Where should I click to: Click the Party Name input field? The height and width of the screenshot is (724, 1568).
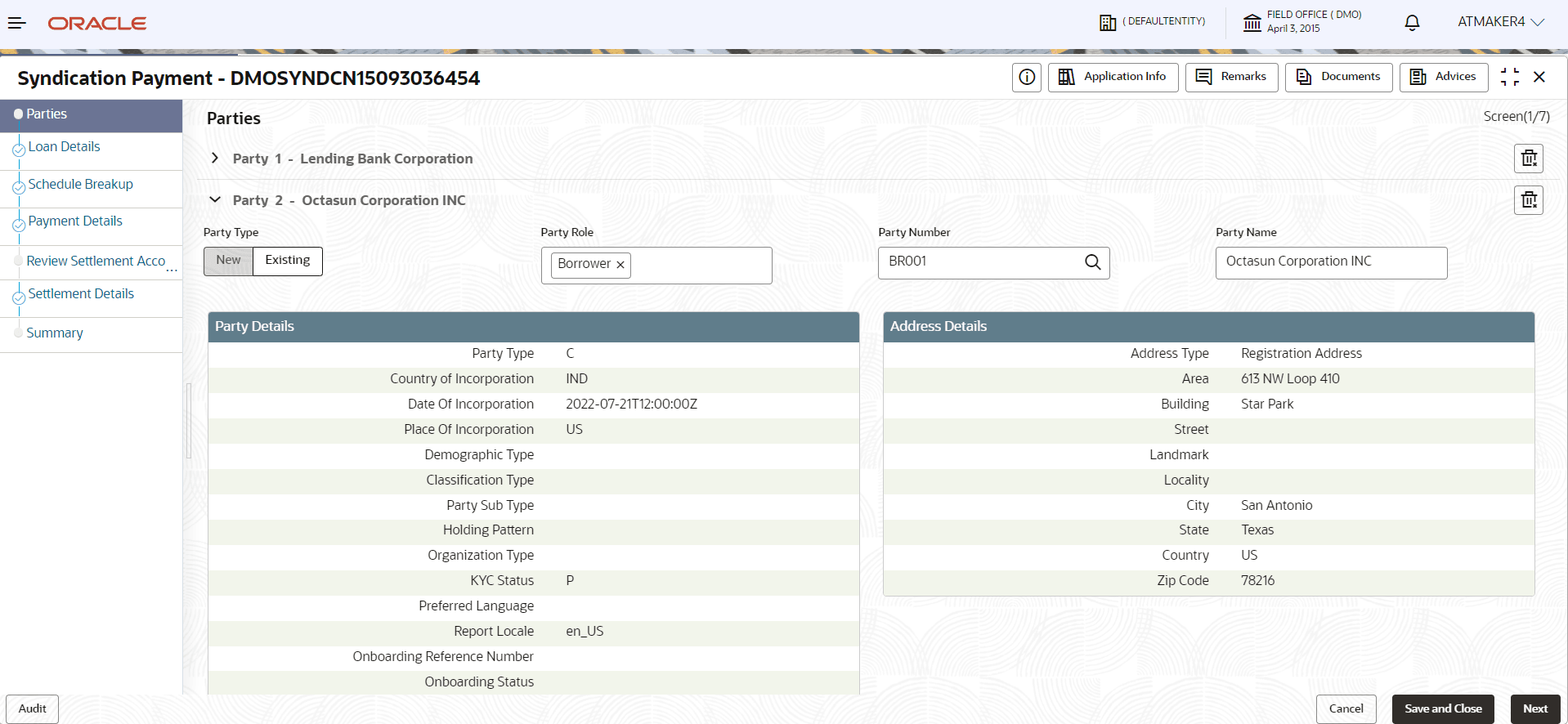[1331, 262]
